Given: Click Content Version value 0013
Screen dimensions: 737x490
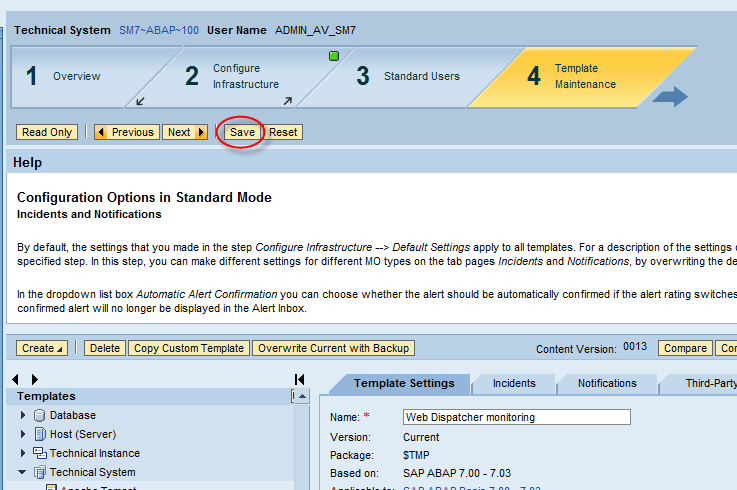Looking at the screenshot, I should point(635,347).
